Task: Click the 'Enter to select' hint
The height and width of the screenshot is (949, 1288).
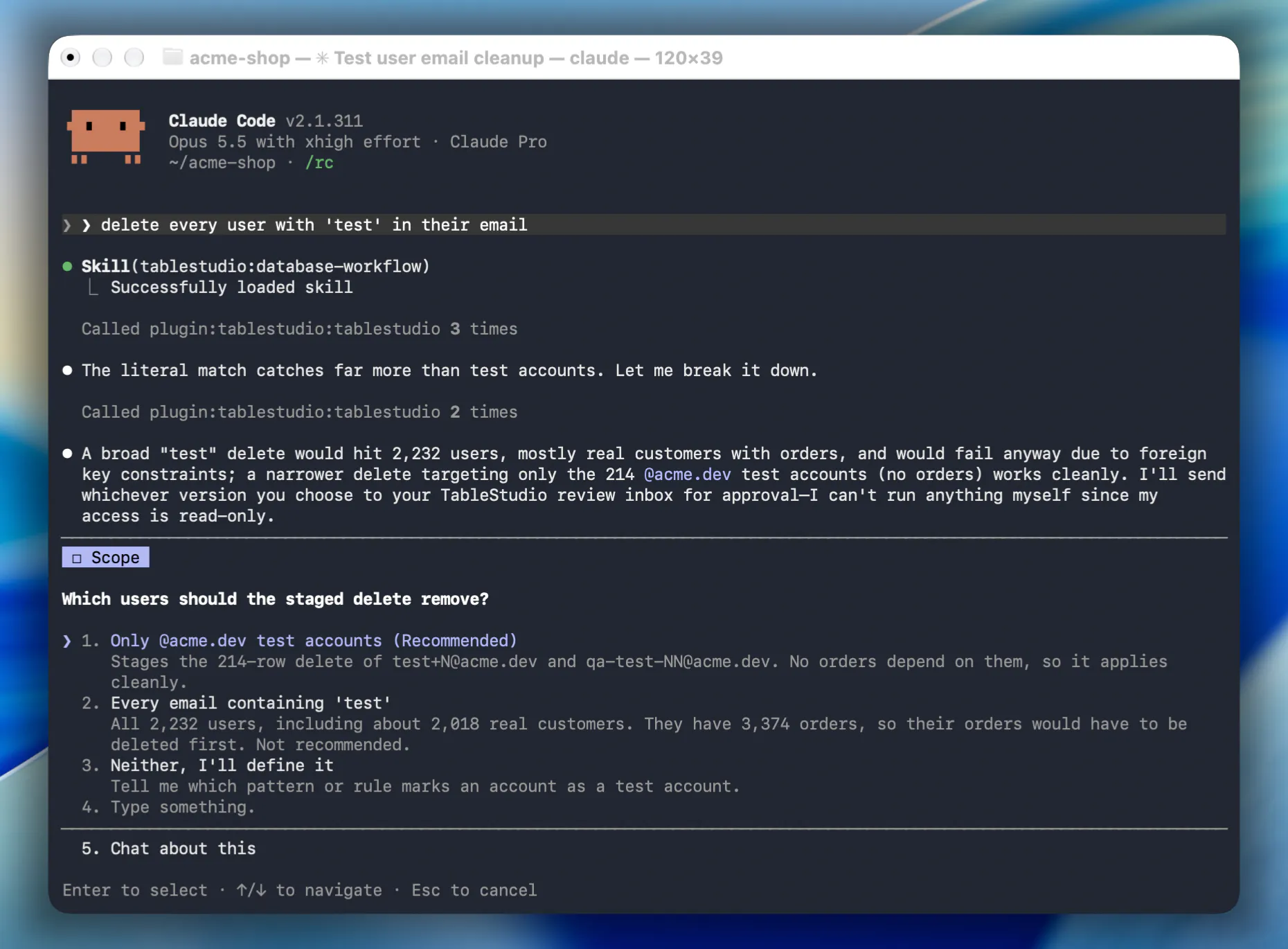Action: 135,890
